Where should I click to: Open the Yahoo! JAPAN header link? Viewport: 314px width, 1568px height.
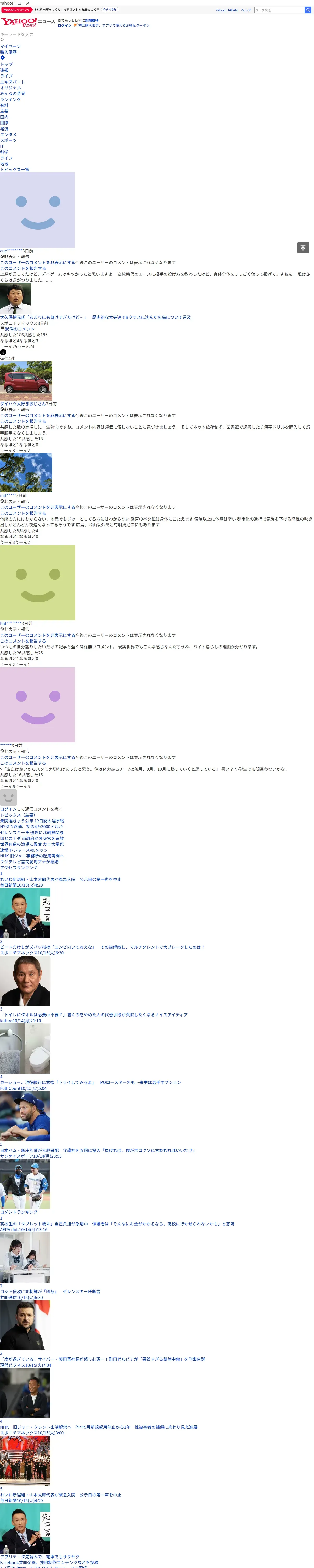point(226,10)
